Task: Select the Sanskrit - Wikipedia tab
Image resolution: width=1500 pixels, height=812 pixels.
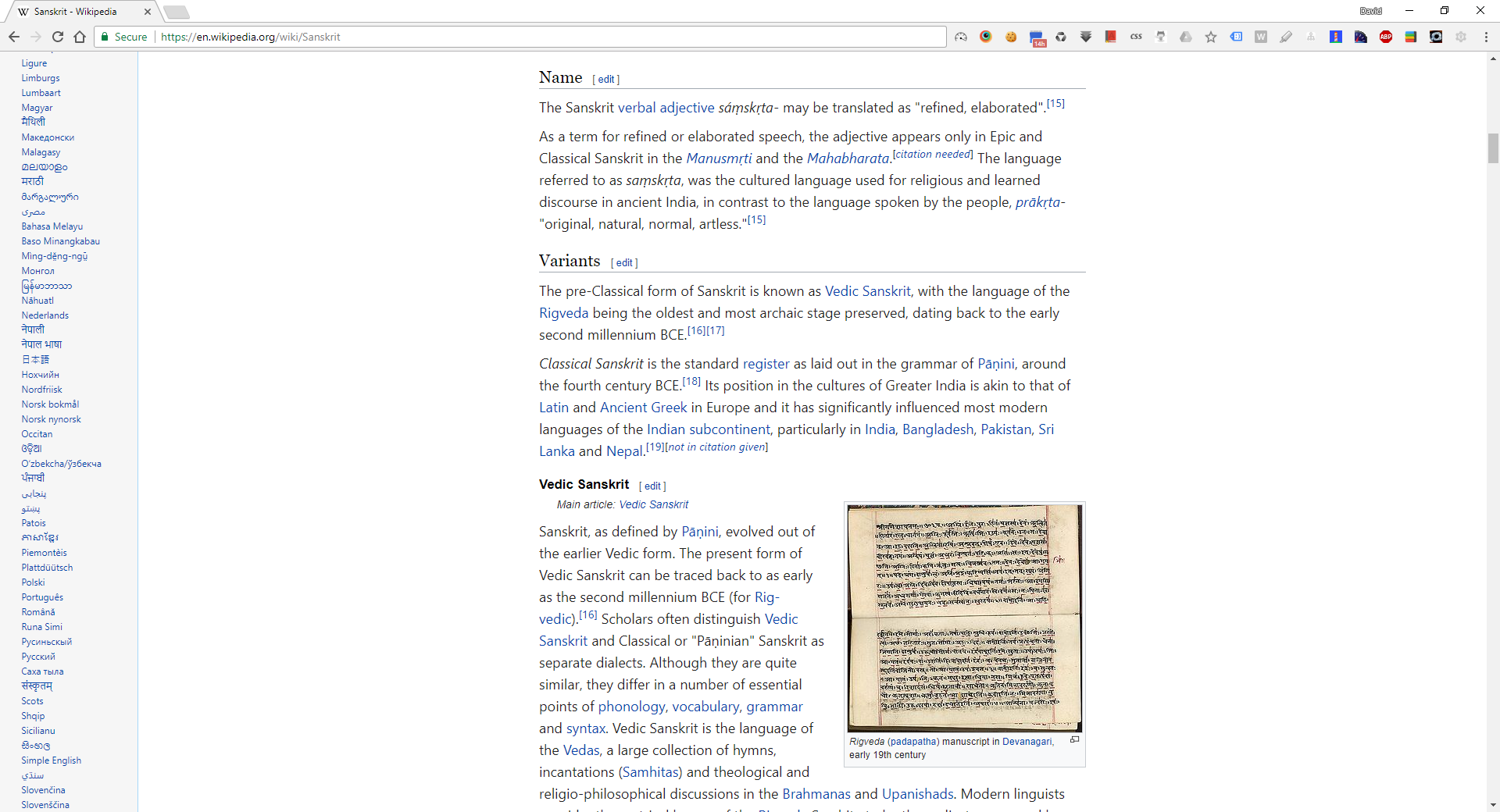Action: pos(78,12)
